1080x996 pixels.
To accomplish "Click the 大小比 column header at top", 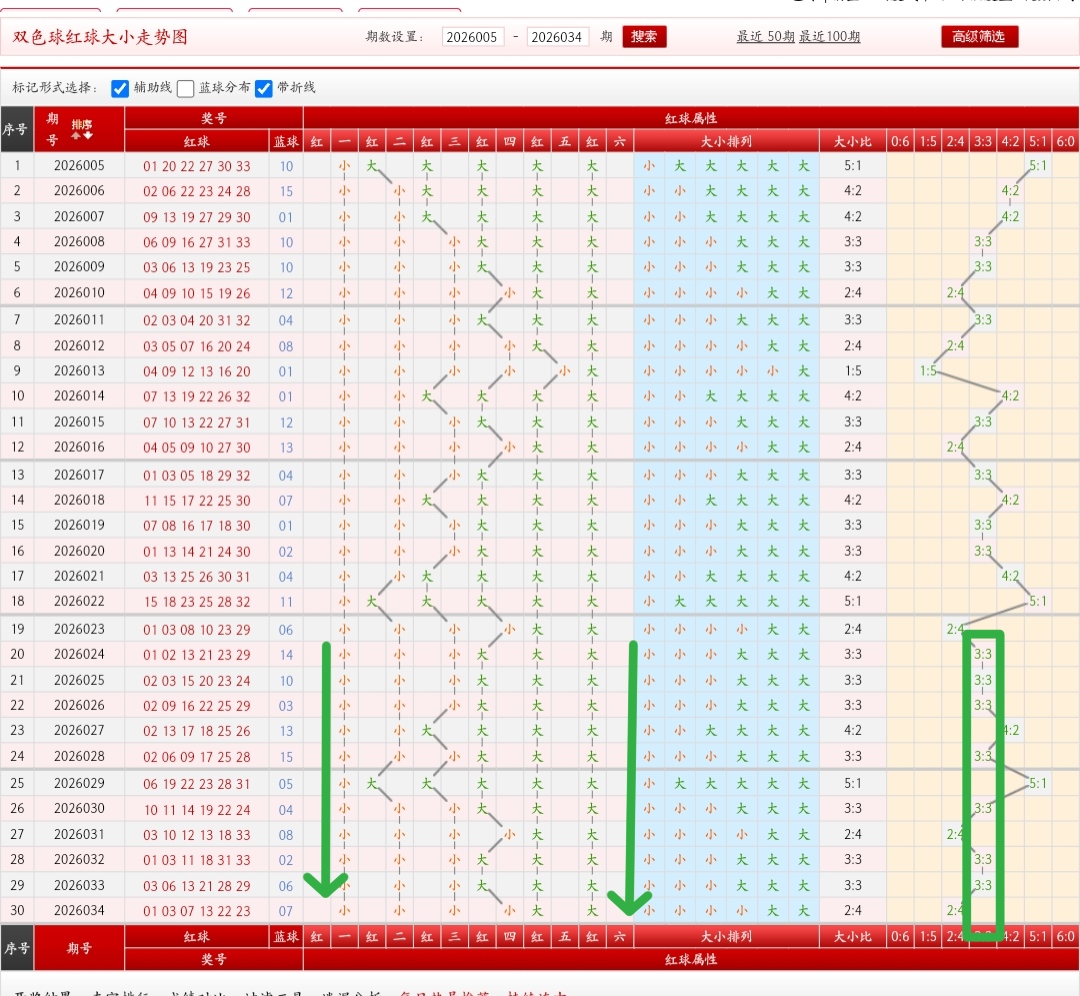I will (x=852, y=142).
